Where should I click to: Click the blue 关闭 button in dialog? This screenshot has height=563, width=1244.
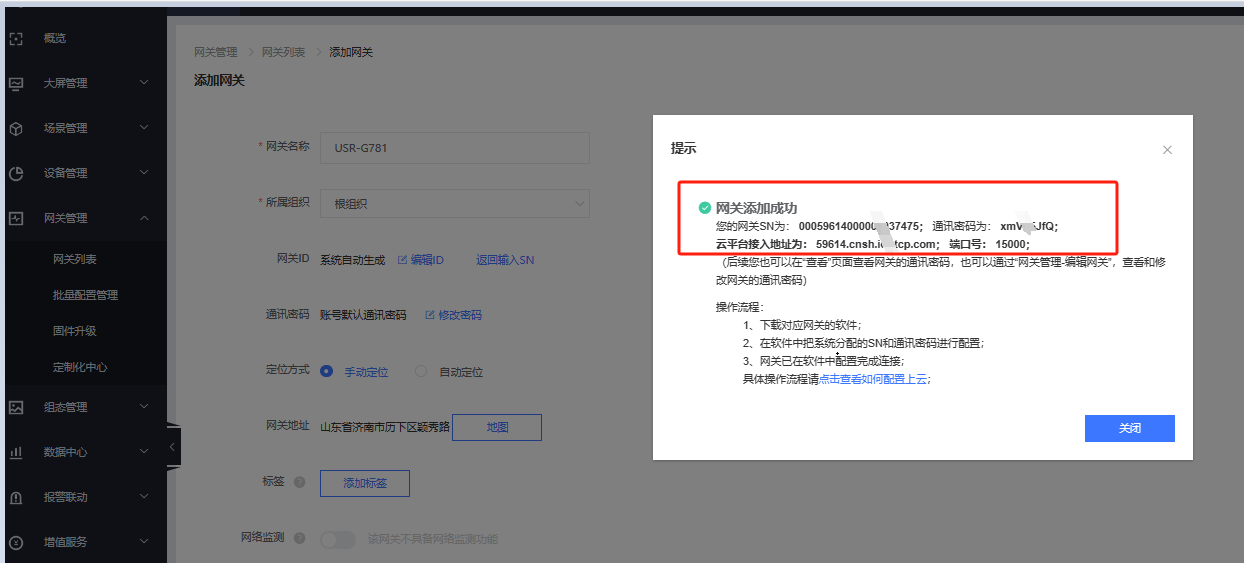pos(1129,428)
